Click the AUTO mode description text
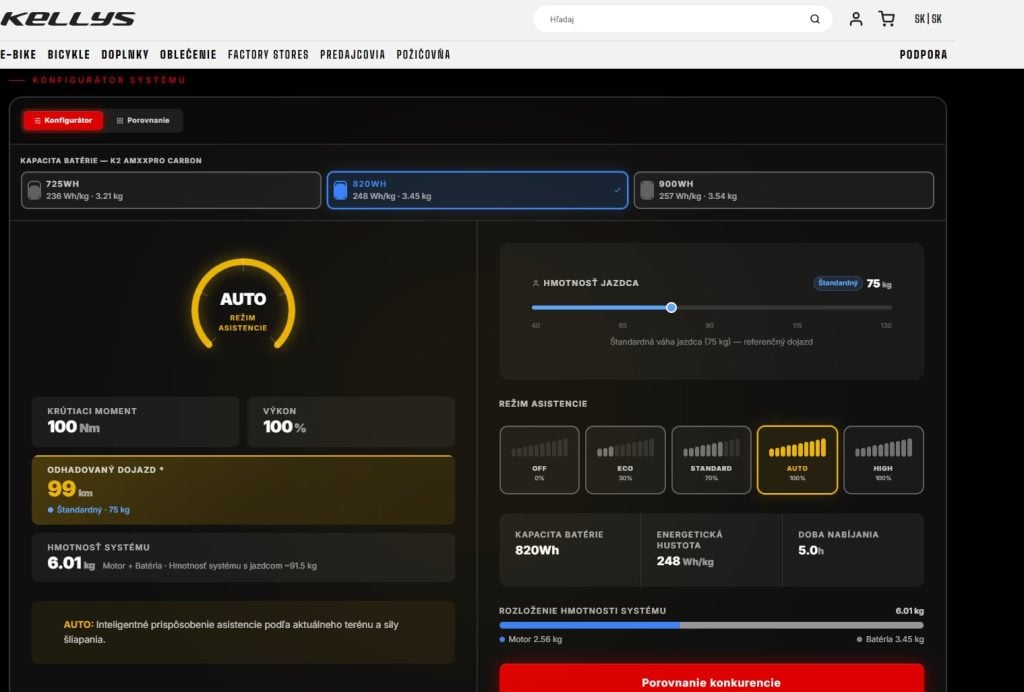The width and height of the screenshot is (1024, 692). point(231,632)
